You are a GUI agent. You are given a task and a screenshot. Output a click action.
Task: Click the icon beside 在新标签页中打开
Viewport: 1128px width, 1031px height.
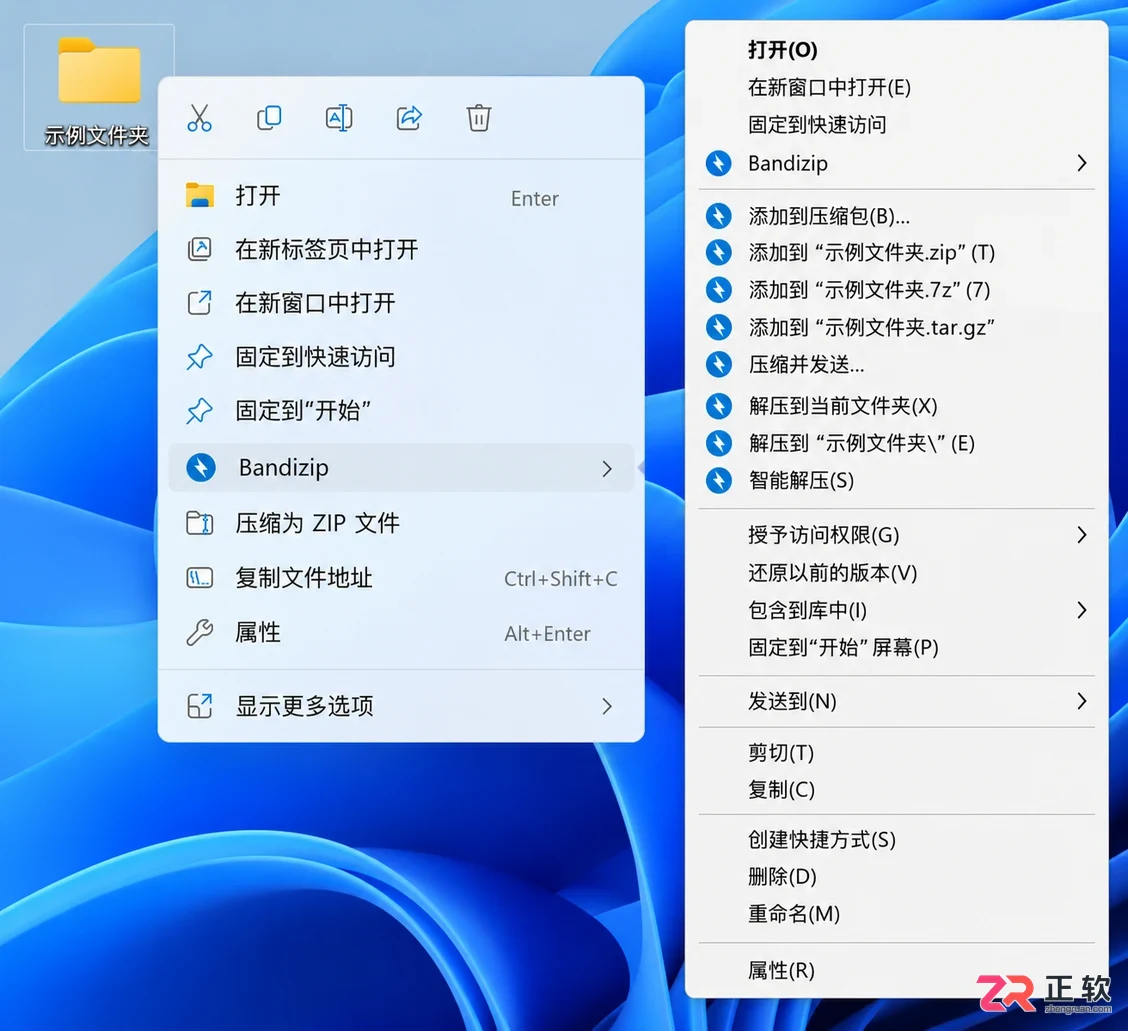(x=199, y=250)
